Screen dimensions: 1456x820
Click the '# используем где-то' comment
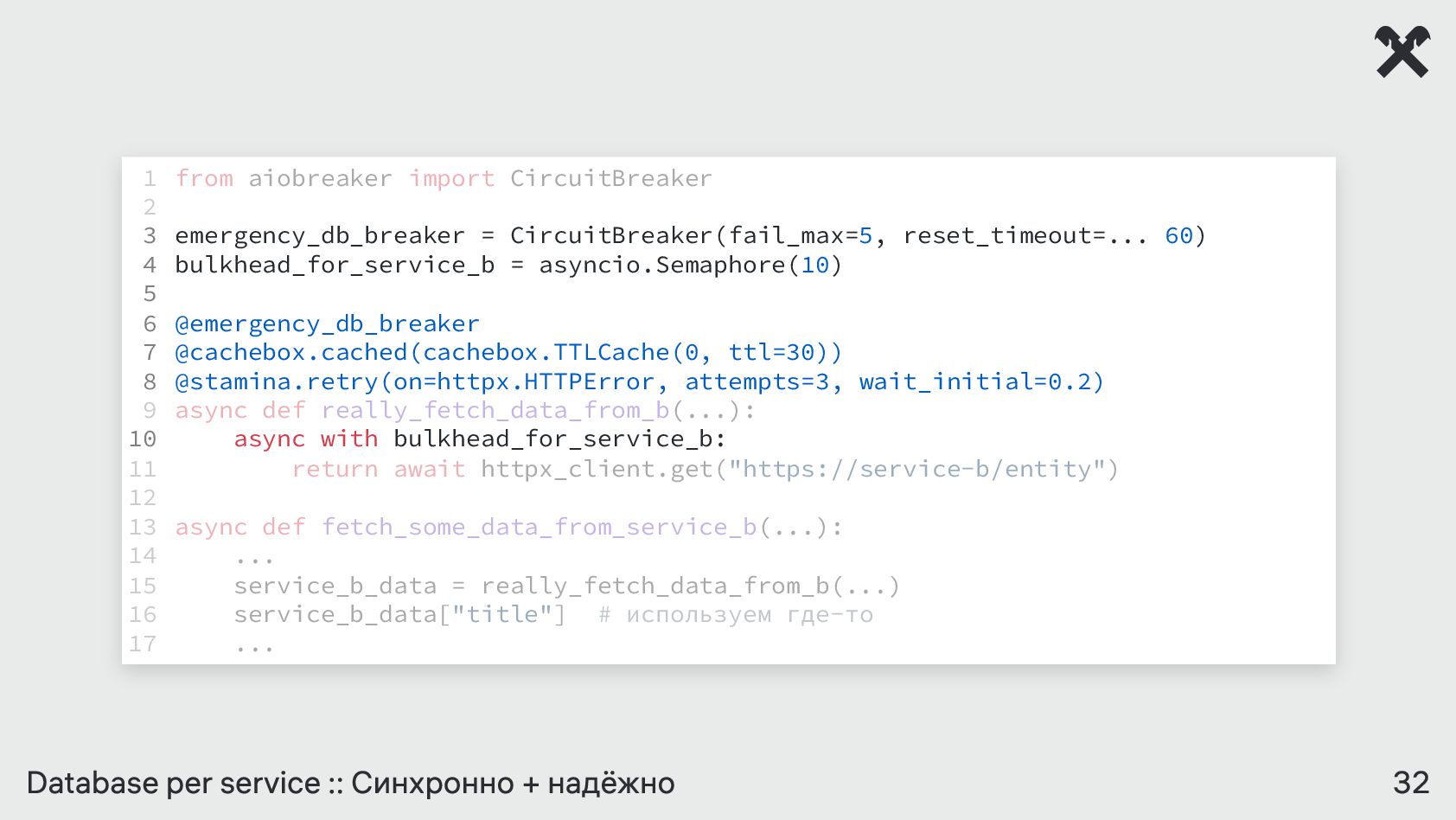click(x=736, y=615)
